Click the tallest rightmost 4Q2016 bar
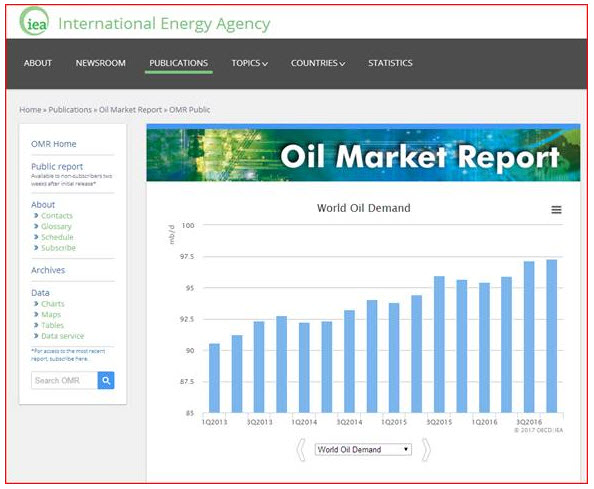Image resolution: width=594 pixels, height=489 pixels. click(552, 336)
